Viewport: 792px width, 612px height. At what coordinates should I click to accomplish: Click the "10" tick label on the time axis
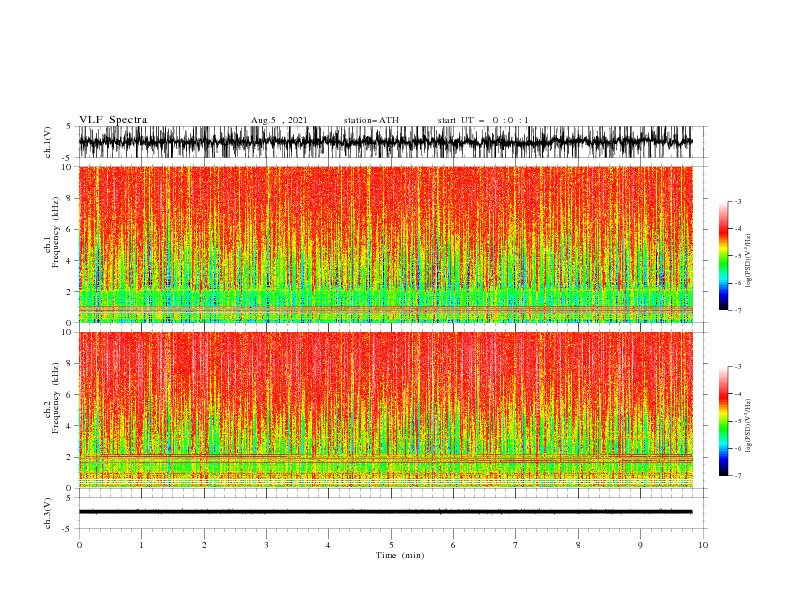703,545
